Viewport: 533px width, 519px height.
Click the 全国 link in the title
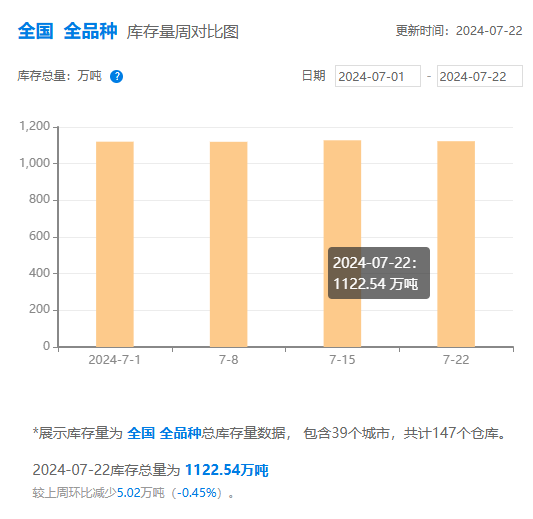point(35,31)
